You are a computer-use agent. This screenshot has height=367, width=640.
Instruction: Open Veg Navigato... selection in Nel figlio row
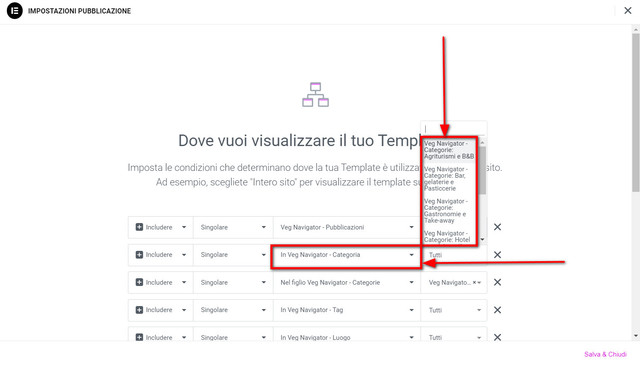(x=454, y=282)
